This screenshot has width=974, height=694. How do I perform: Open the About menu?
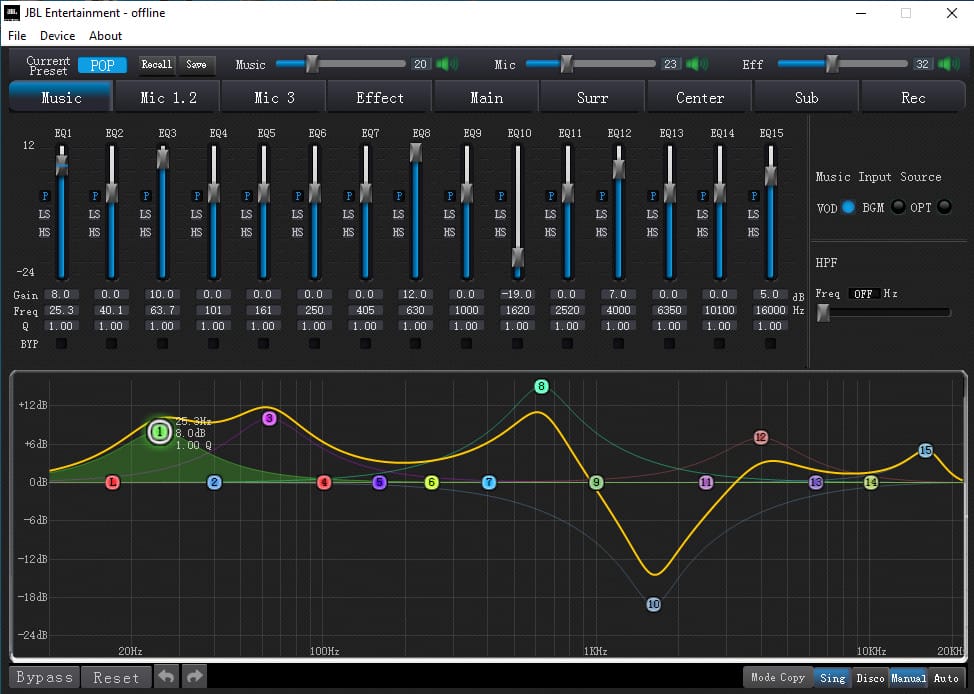pyautogui.click(x=105, y=35)
